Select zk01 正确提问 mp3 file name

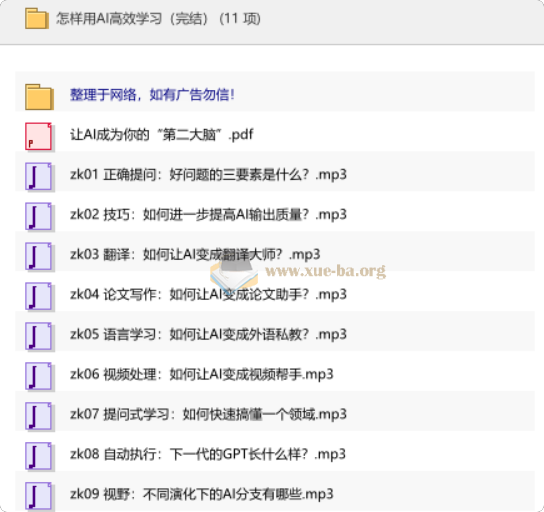tap(208, 174)
